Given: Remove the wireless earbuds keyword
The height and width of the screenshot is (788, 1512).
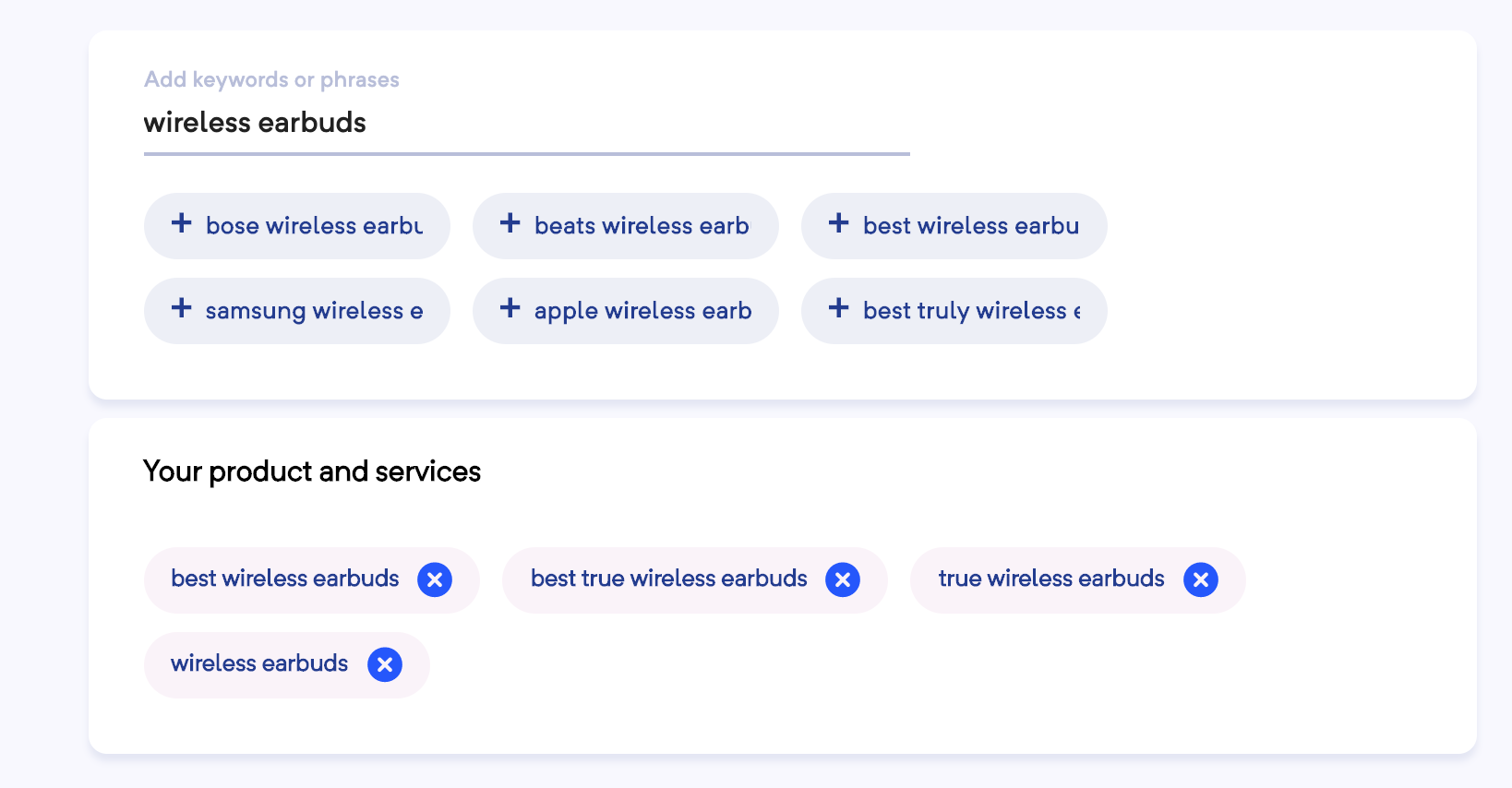Looking at the screenshot, I should click(x=385, y=664).
